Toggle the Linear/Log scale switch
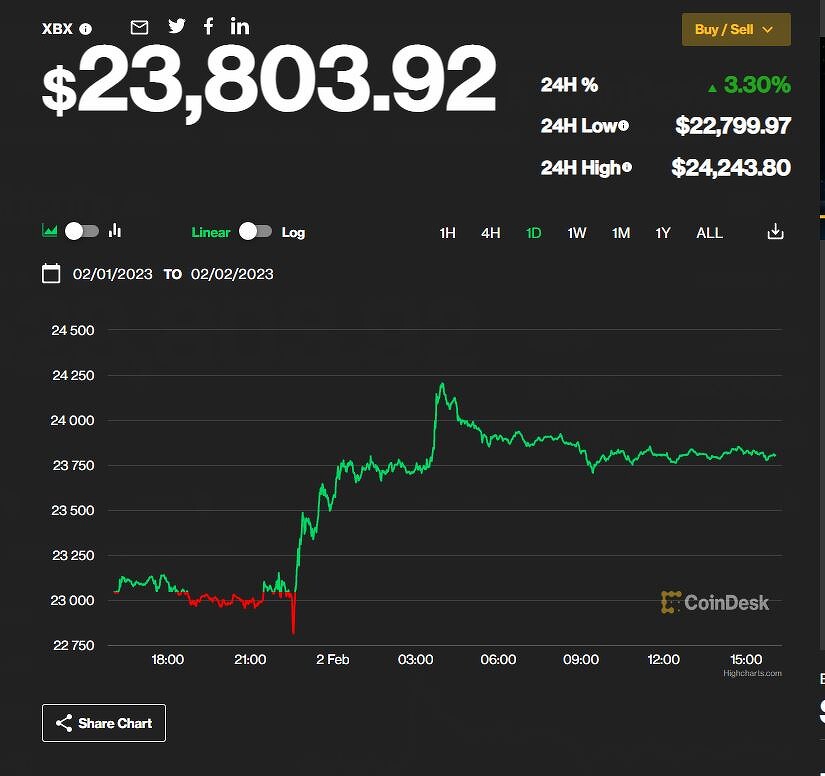Image resolution: width=825 pixels, height=776 pixels. [x=255, y=232]
